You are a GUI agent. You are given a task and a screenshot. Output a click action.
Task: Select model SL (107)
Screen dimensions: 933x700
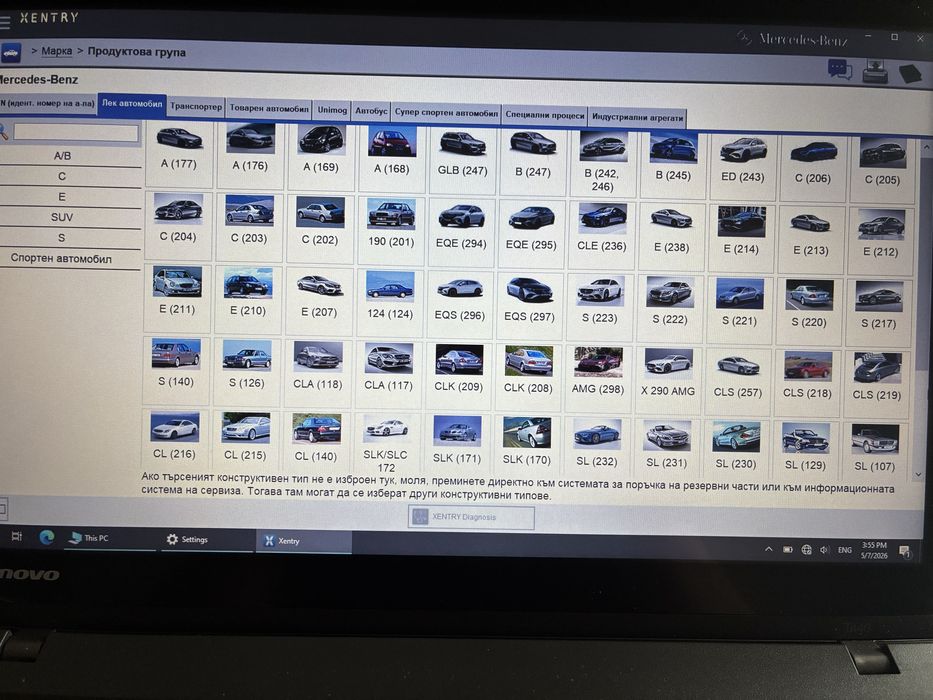click(874, 452)
